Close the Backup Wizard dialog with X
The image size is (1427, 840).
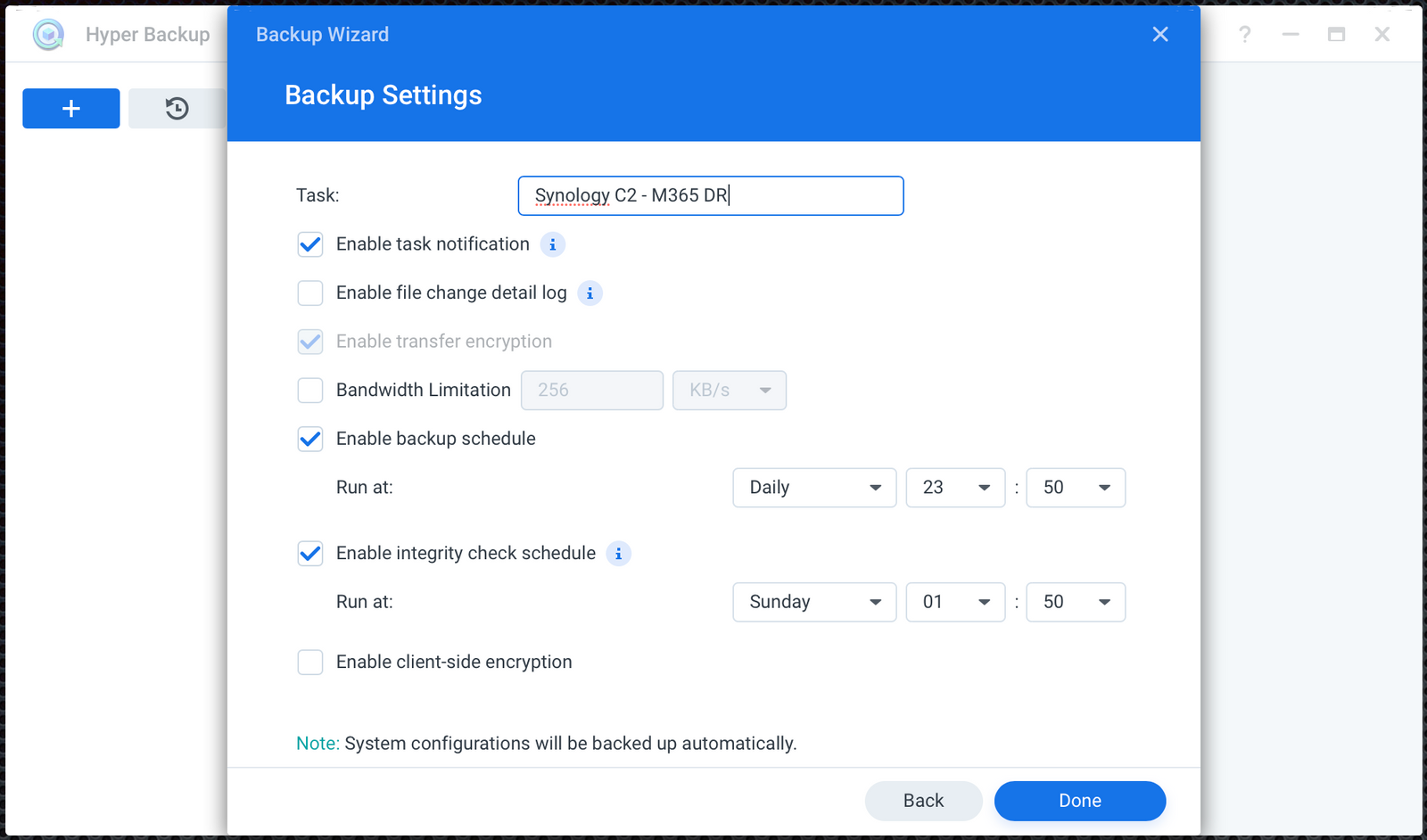pyautogui.click(x=1159, y=35)
